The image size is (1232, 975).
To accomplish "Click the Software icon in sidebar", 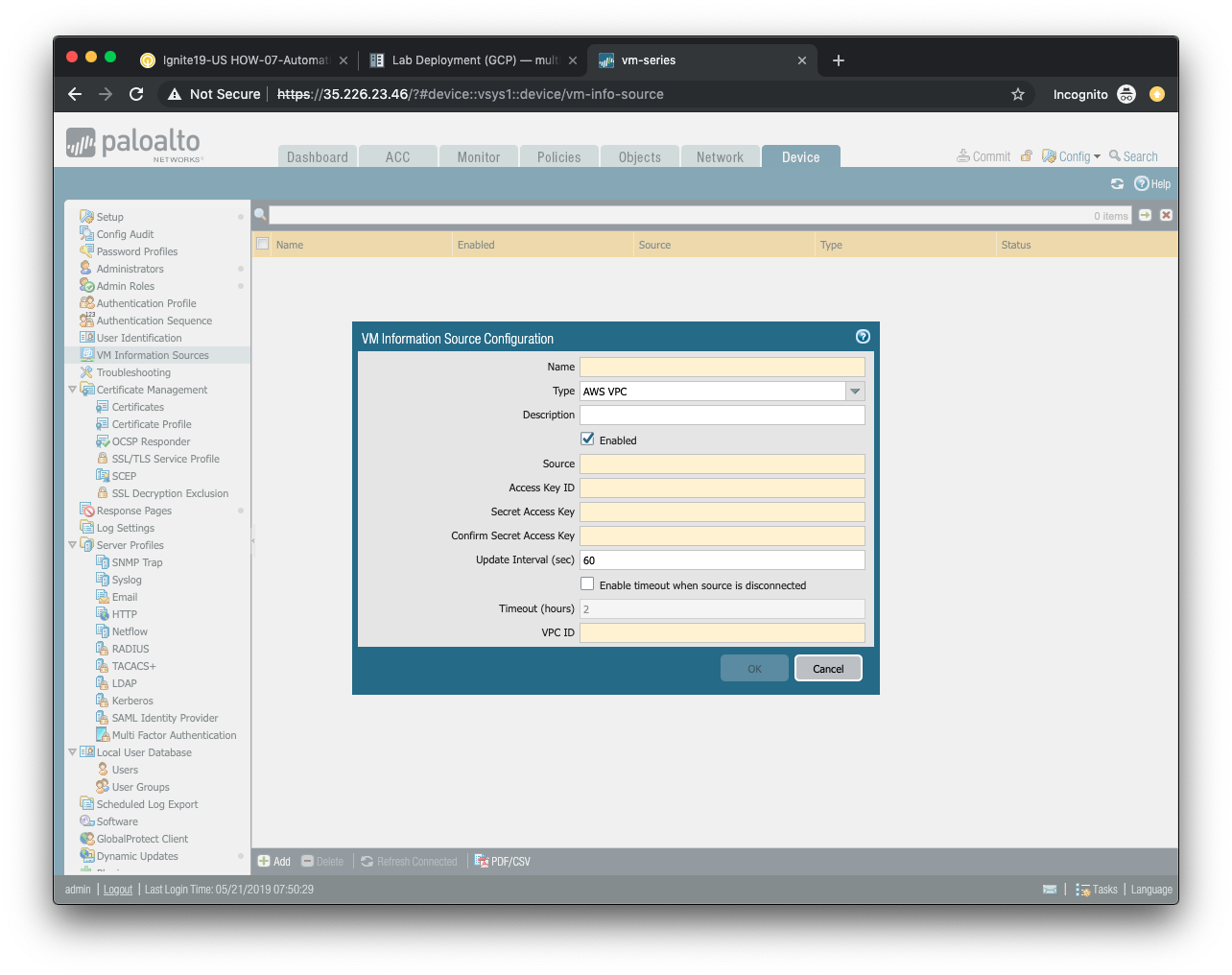I will coord(86,821).
